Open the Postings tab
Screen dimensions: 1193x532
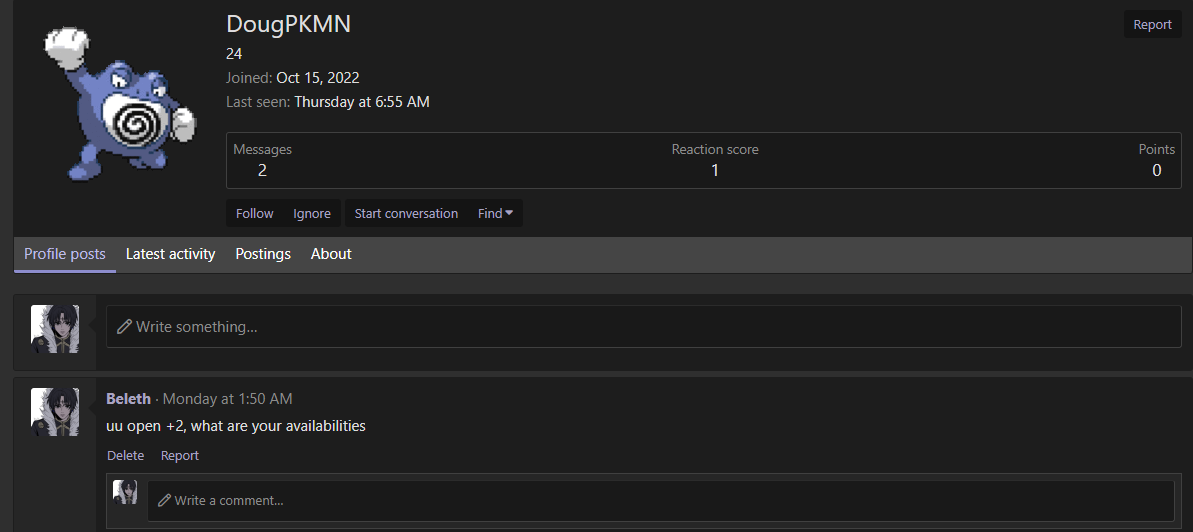tap(263, 254)
